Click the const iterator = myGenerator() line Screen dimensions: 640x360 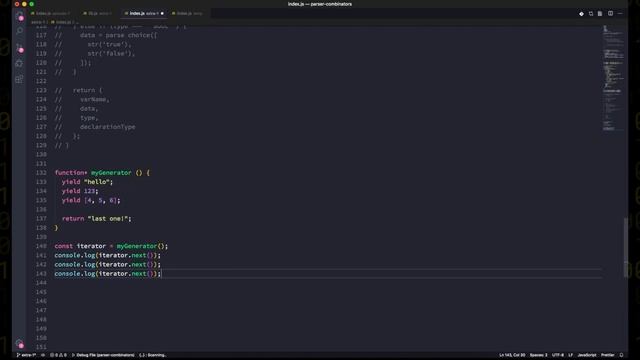pyautogui.click(x=111, y=246)
